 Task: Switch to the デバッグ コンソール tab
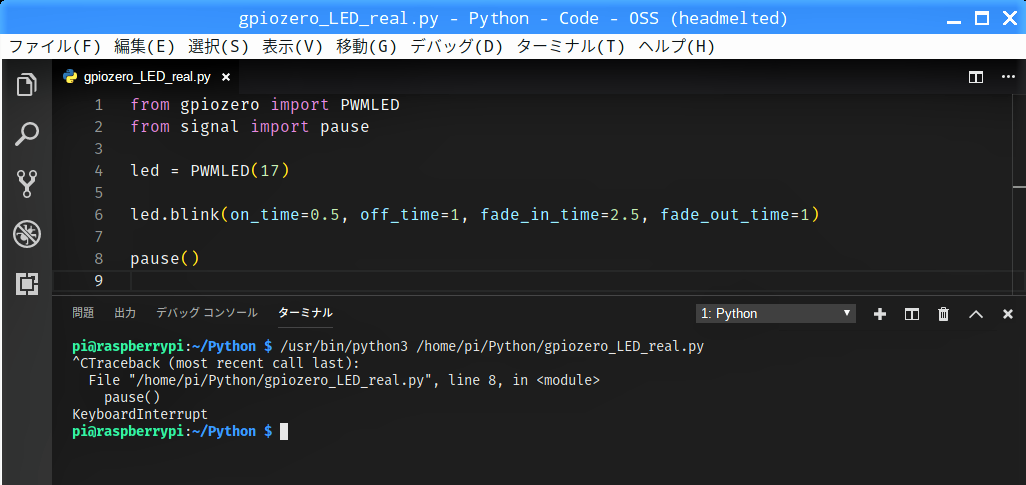(x=207, y=313)
